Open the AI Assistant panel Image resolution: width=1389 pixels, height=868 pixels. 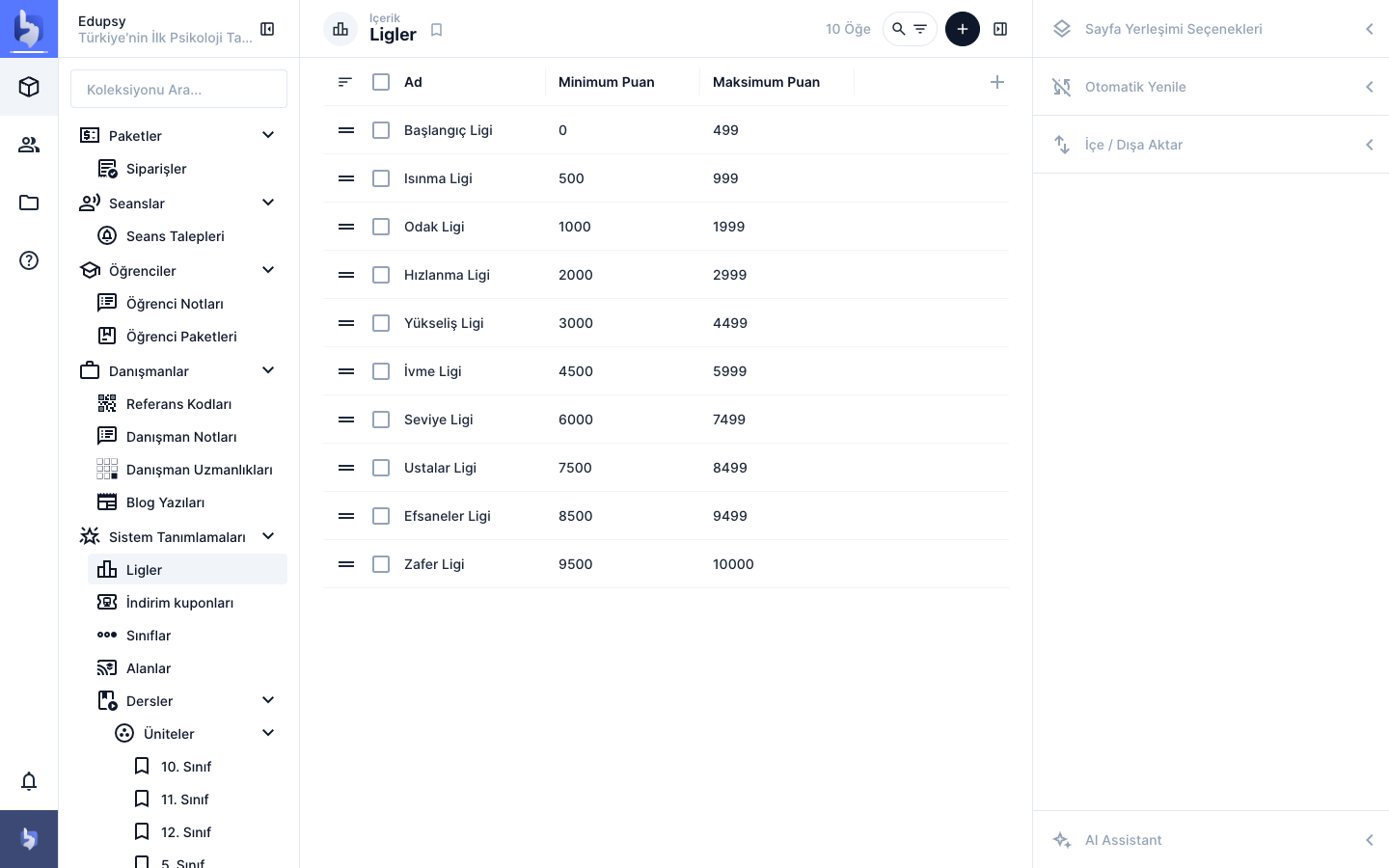tap(1211, 840)
